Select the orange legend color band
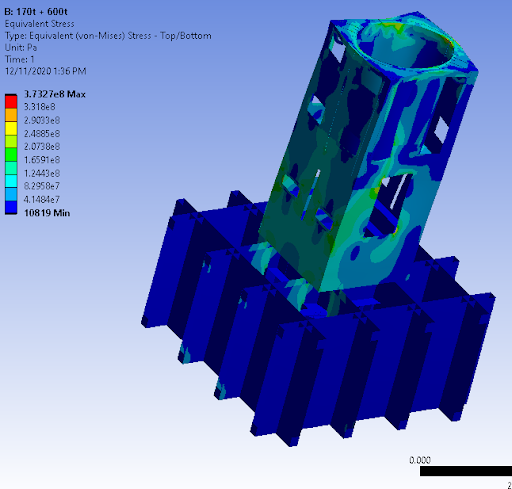512x489 pixels. click(11, 115)
